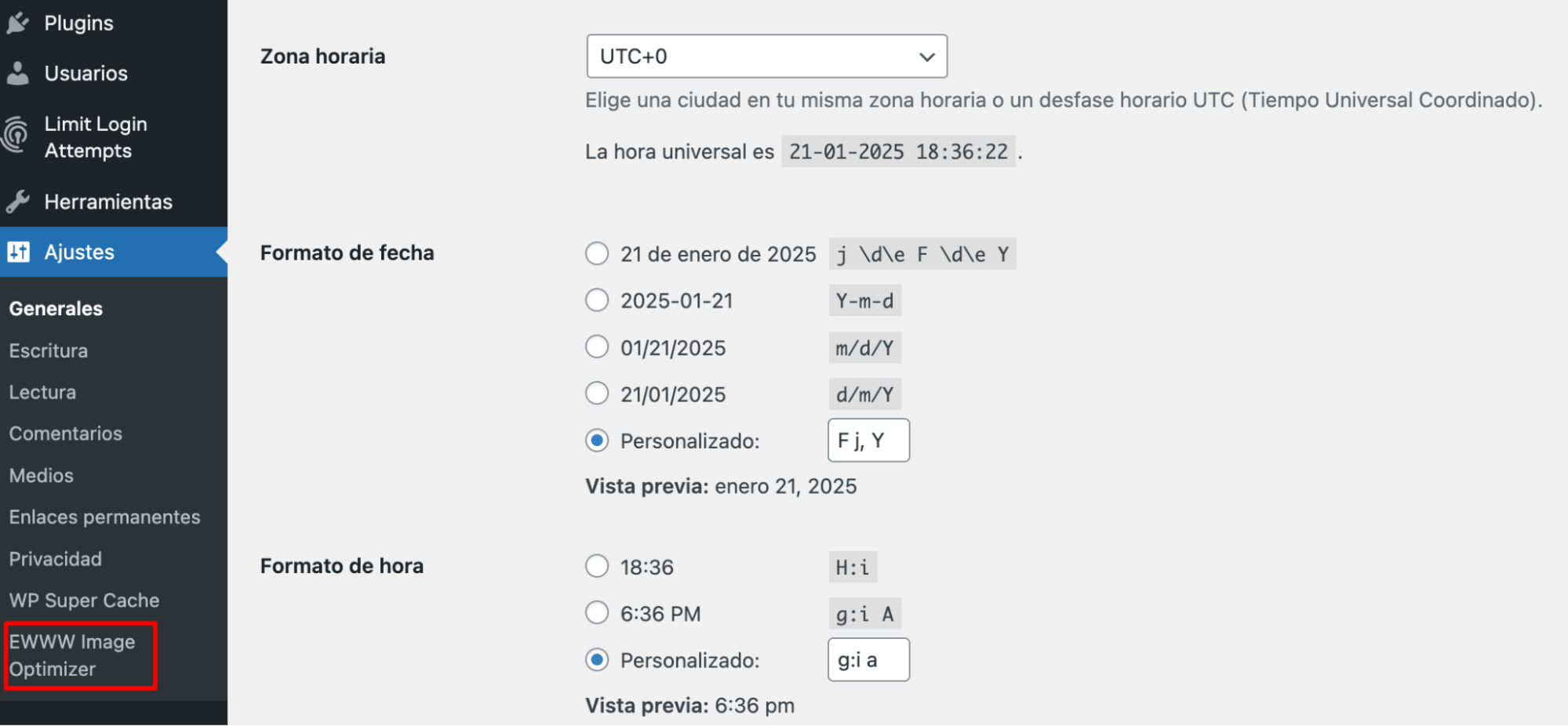1568x726 pixels.
Task: Open the Herramientas wrench icon
Action: [x=17, y=201]
